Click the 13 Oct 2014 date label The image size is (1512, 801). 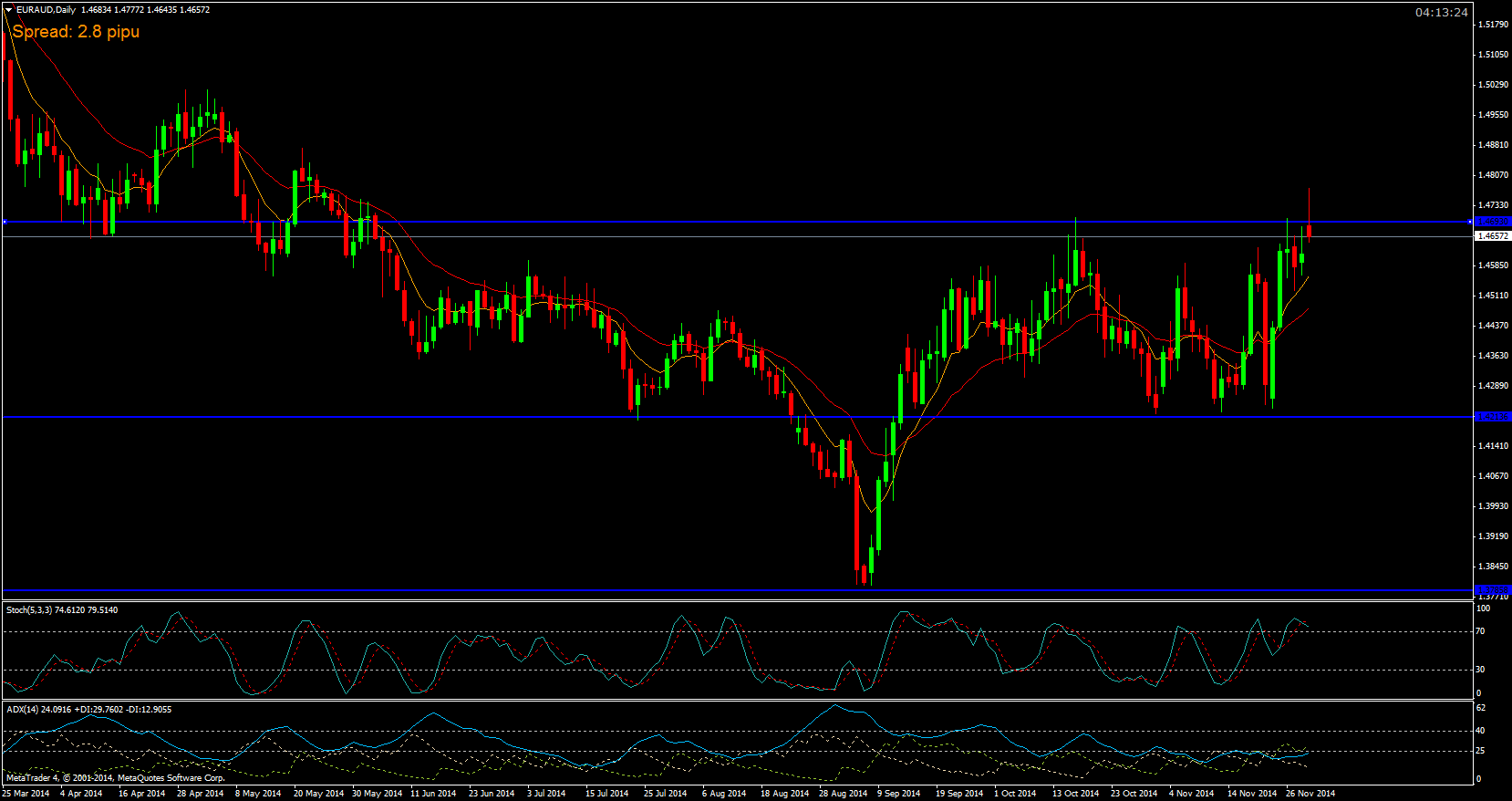click(x=1076, y=794)
